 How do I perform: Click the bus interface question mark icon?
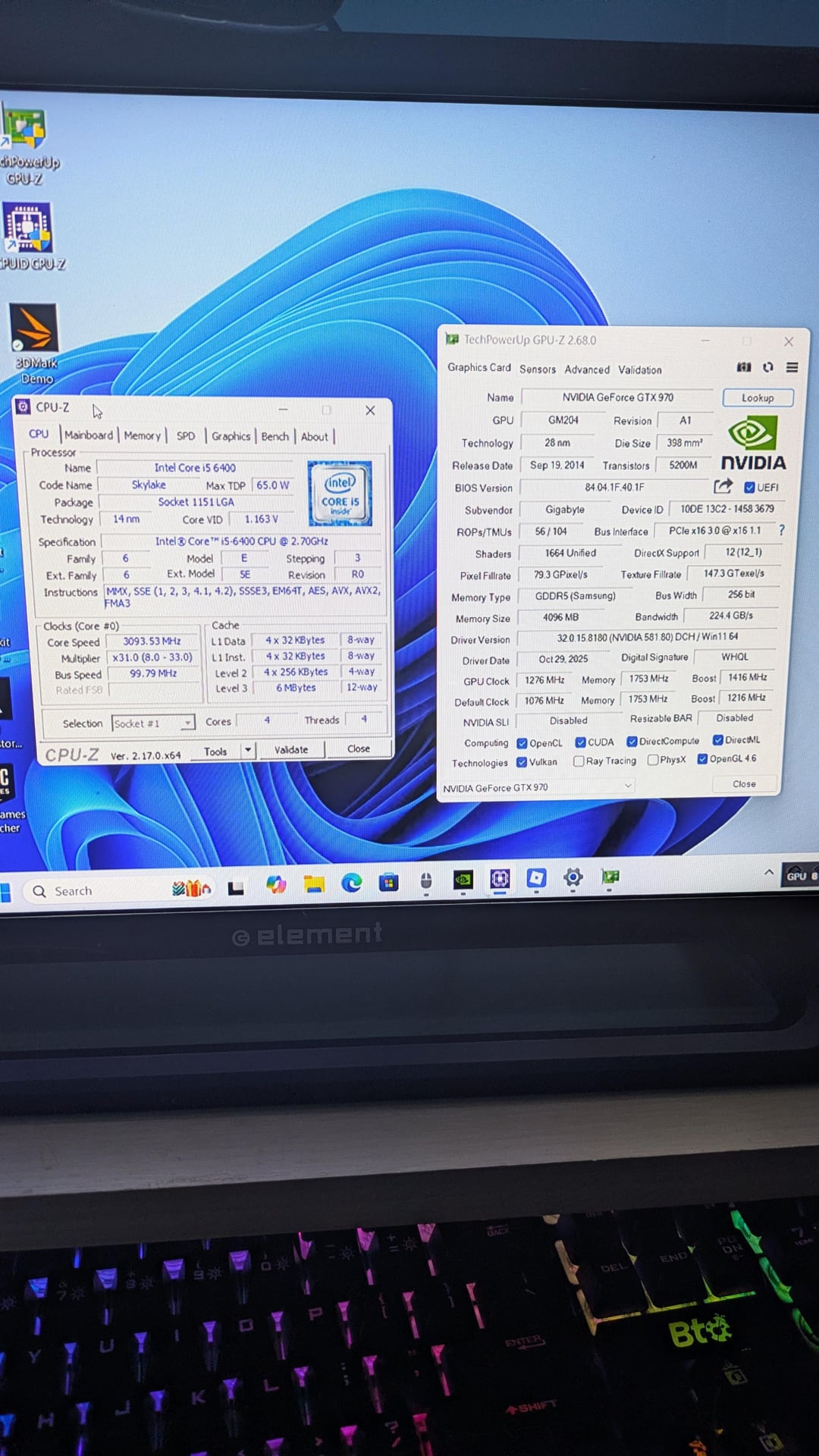pyautogui.click(x=782, y=530)
